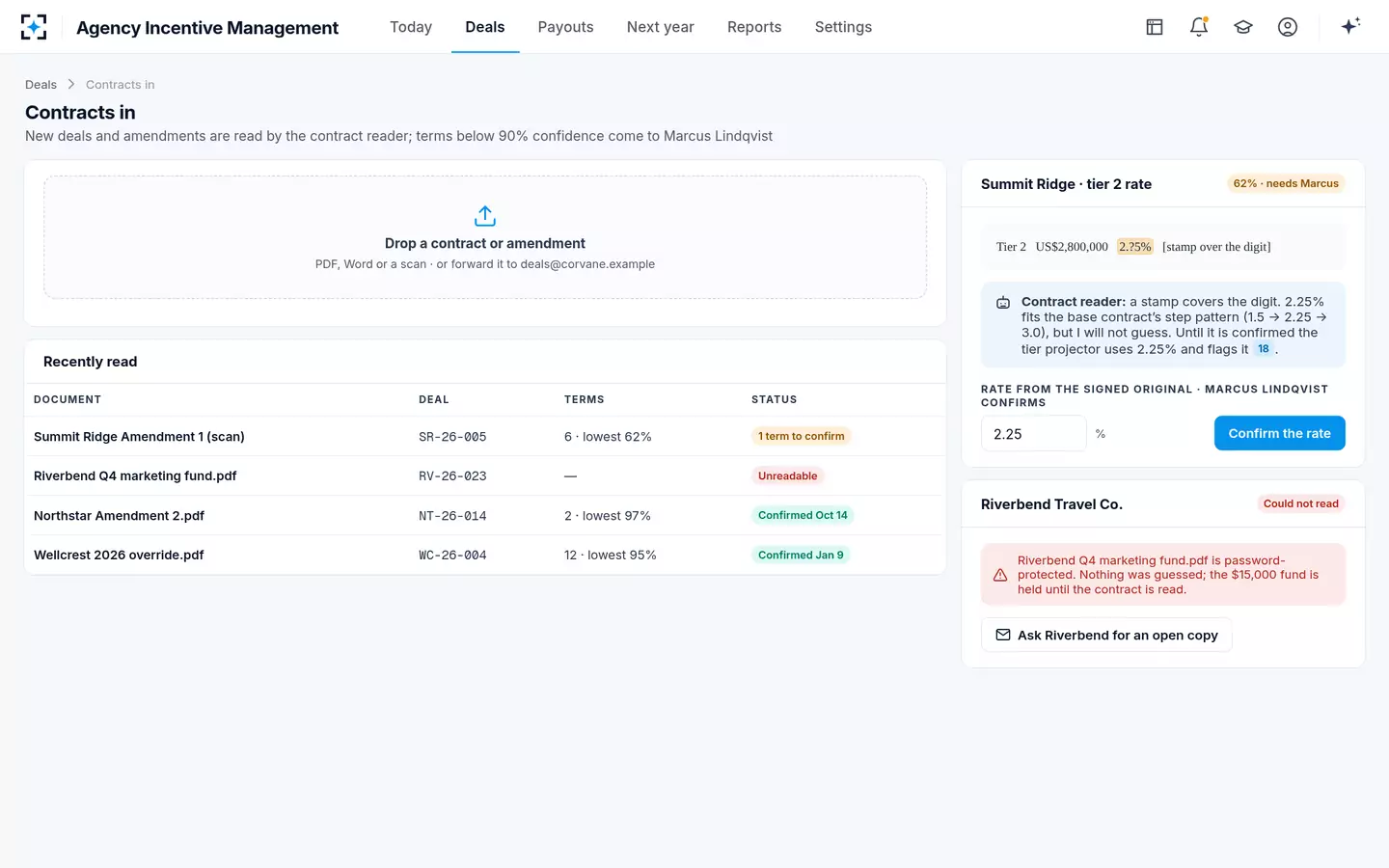
Task: Click the highlighted 2.?5% rate value
Action: click(1135, 247)
